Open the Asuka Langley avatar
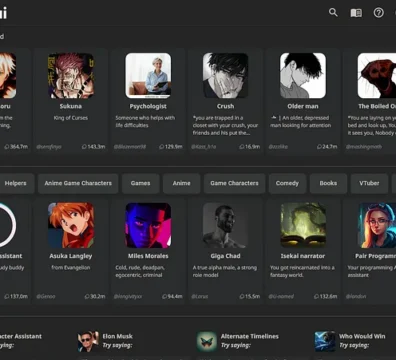Screen dimensions: 396x360 click(71, 225)
